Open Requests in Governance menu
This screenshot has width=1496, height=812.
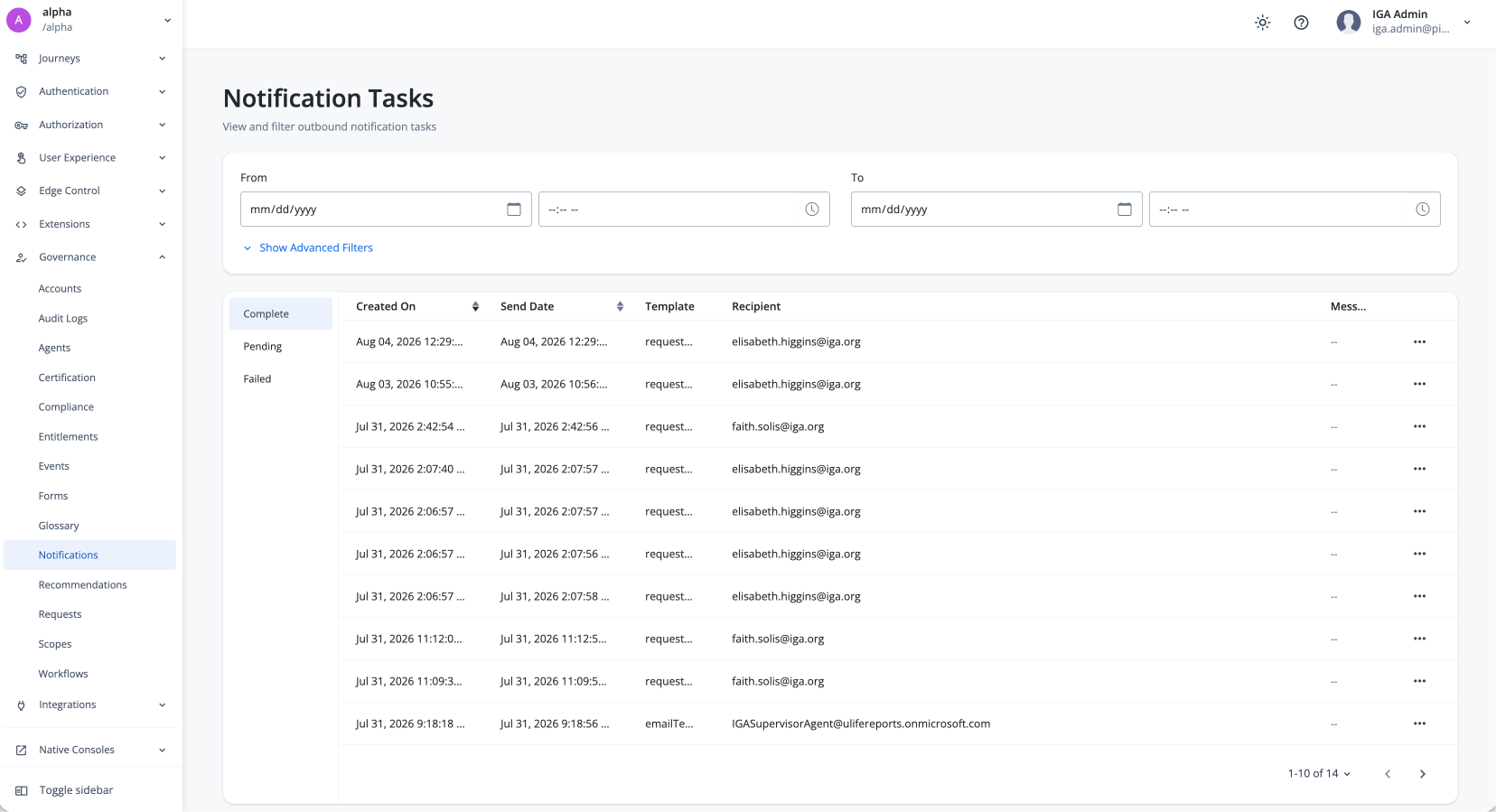60,615
